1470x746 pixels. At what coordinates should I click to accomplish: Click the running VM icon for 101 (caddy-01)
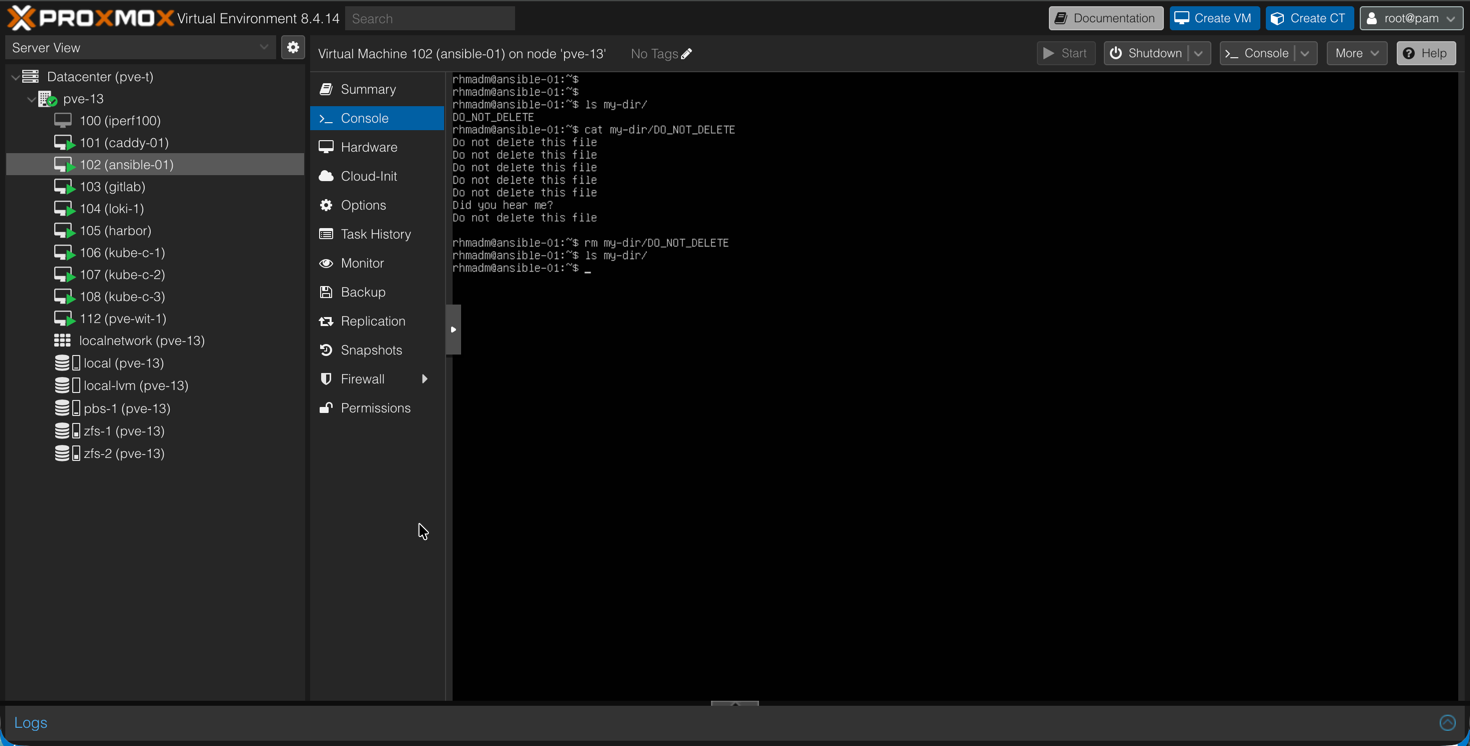(x=64, y=143)
